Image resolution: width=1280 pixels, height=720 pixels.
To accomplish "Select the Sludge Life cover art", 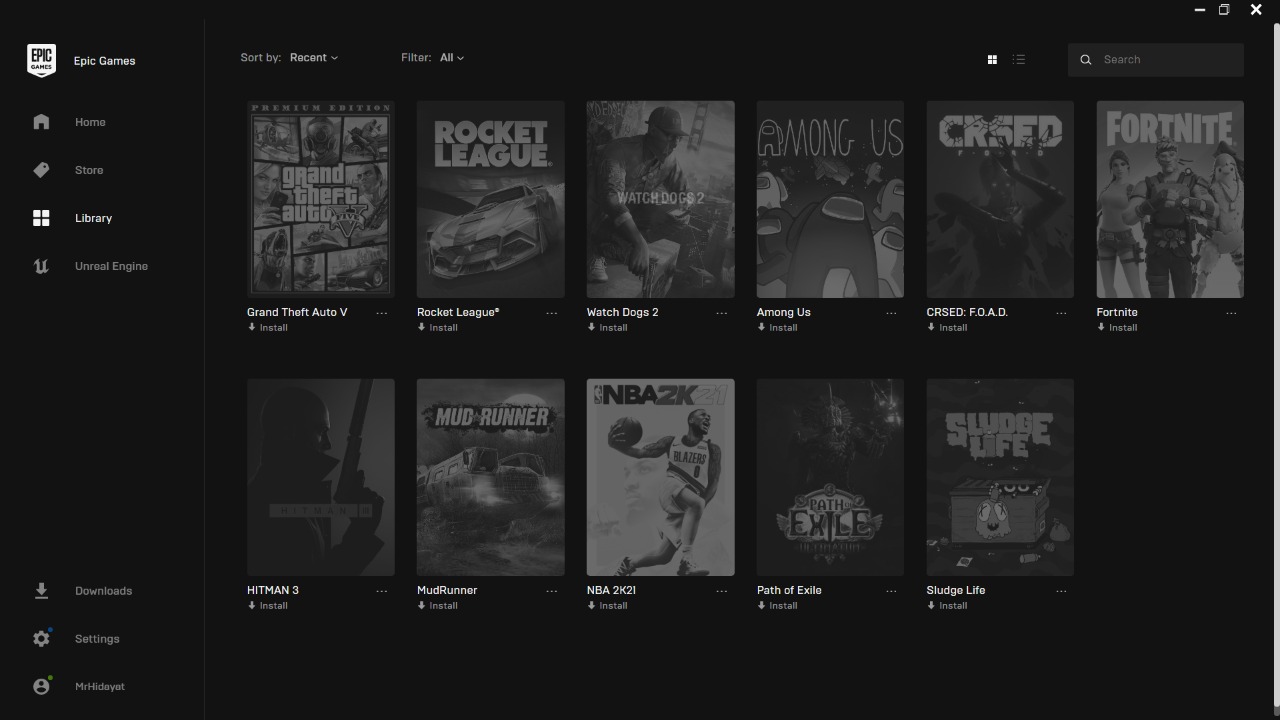I will coord(1000,477).
